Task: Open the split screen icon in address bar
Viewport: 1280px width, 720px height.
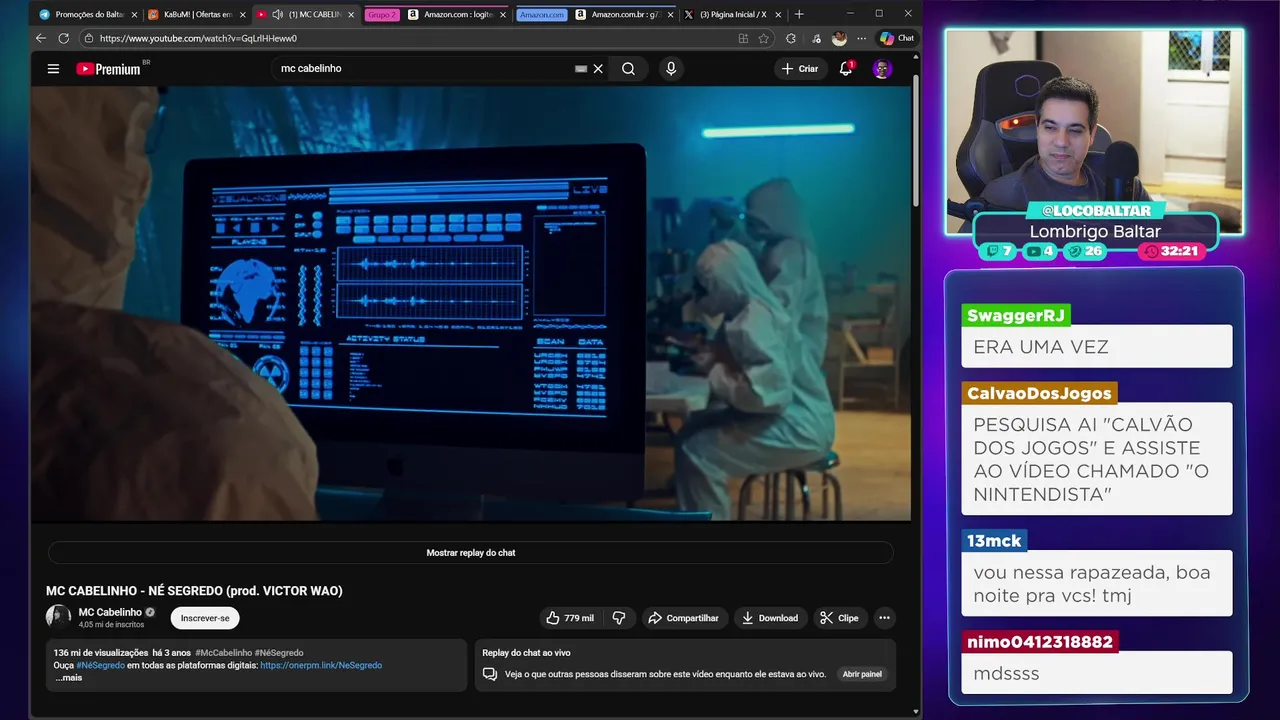Action: (x=743, y=38)
